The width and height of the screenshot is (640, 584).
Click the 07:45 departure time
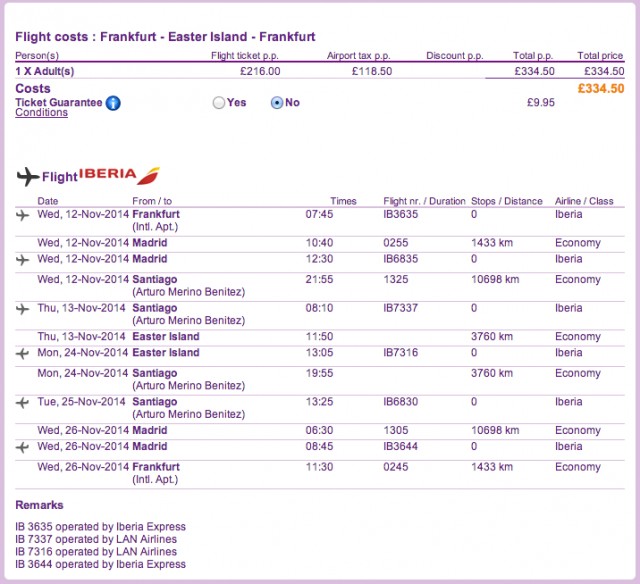(319, 214)
